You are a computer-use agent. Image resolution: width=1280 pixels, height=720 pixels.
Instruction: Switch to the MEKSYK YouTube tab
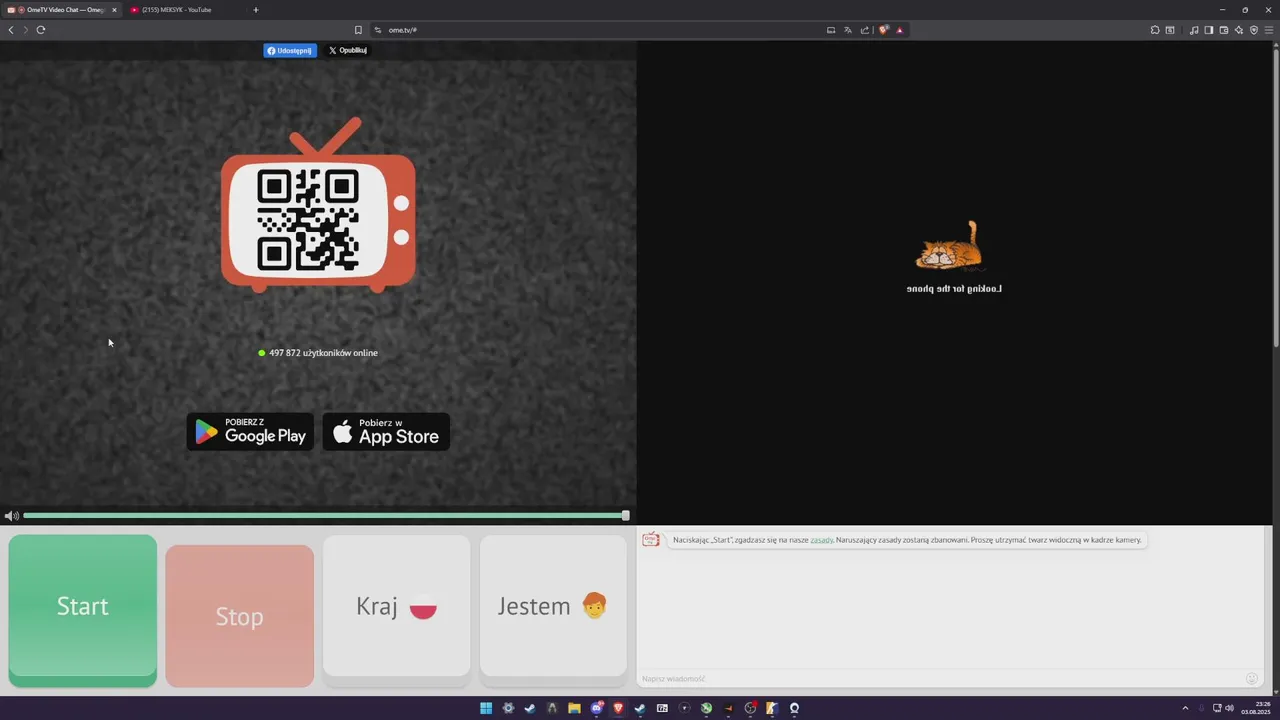(x=183, y=10)
